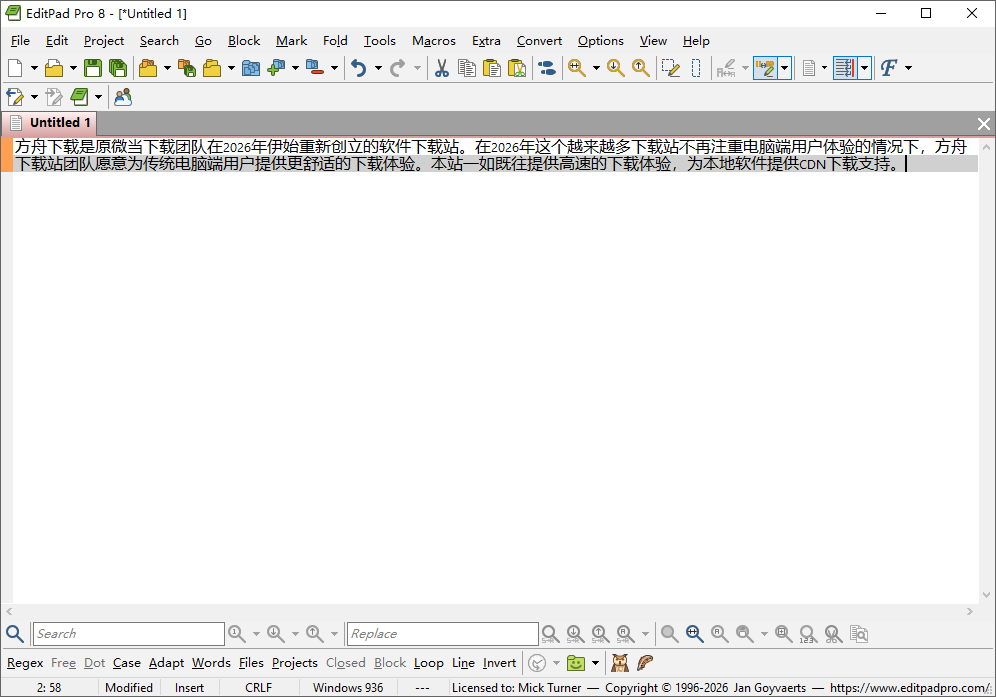Click the Save All icon
The image size is (996, 697).
point(118,68)
